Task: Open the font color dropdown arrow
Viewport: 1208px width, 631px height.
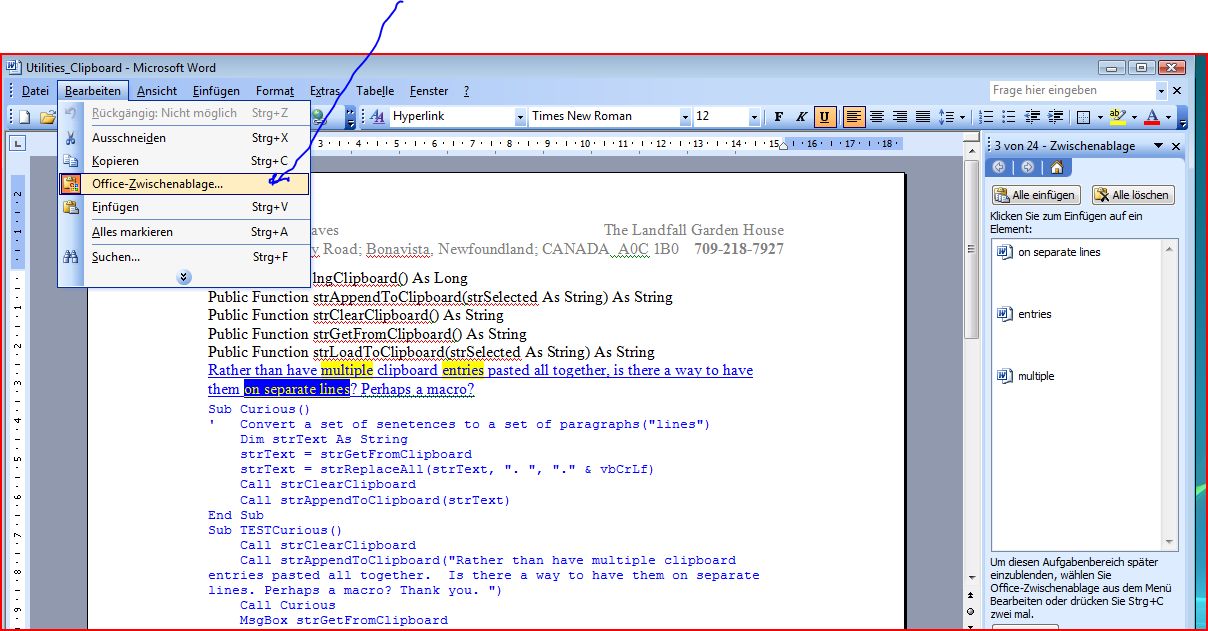Action: [x=1168, y=117]
